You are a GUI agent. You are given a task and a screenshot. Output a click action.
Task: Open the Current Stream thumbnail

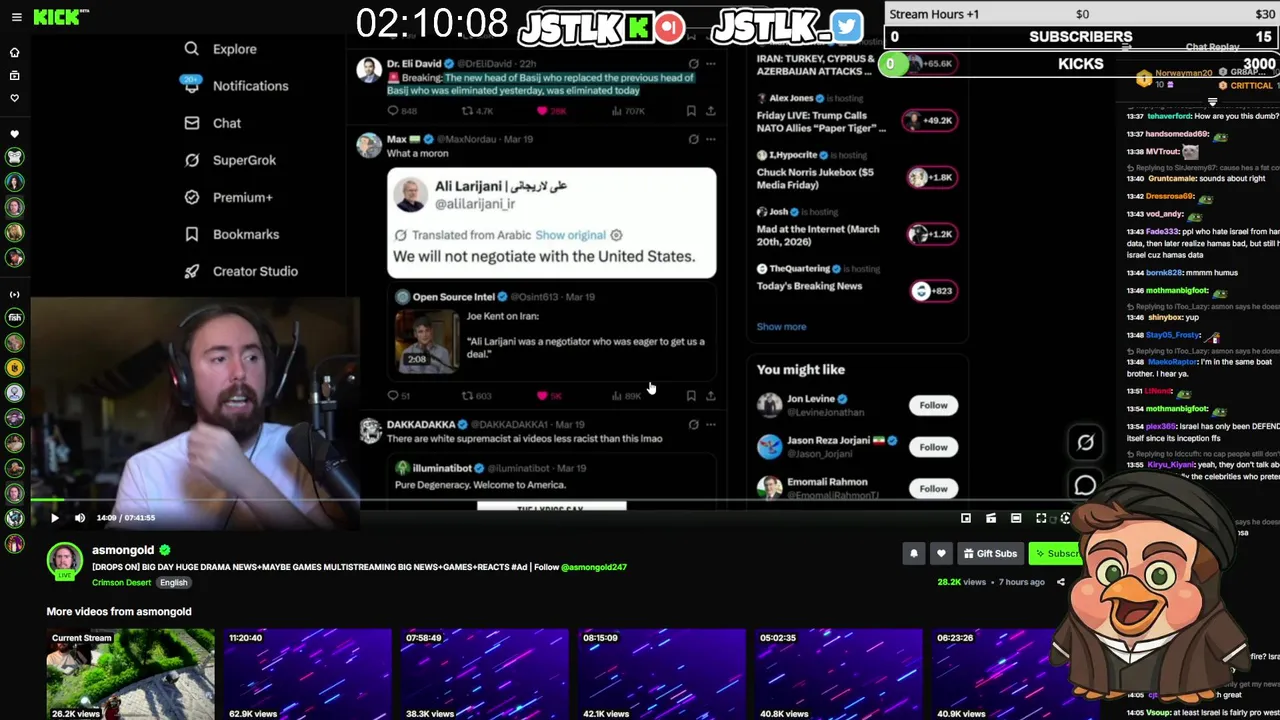(130, 673)
